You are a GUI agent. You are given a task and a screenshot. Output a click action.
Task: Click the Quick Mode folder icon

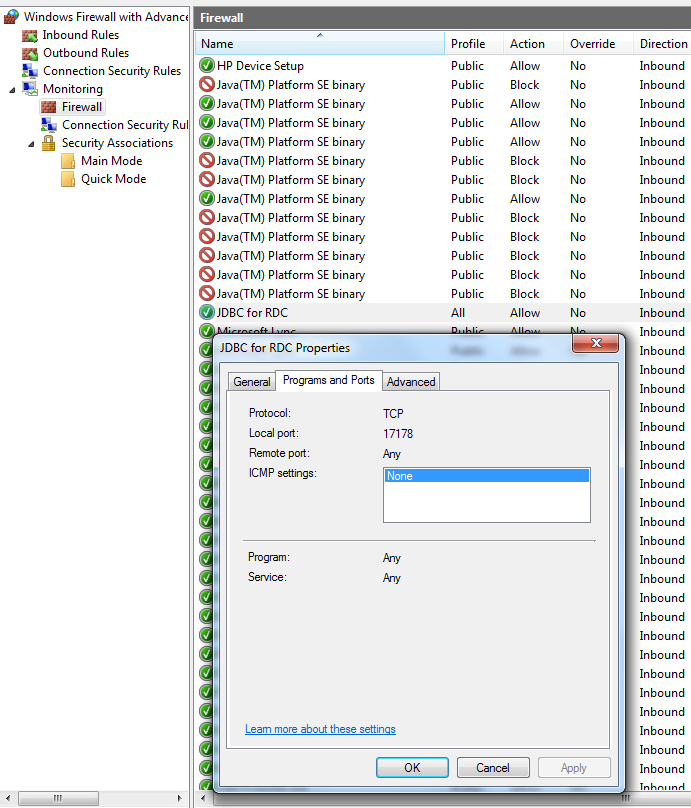coord(68,179)
